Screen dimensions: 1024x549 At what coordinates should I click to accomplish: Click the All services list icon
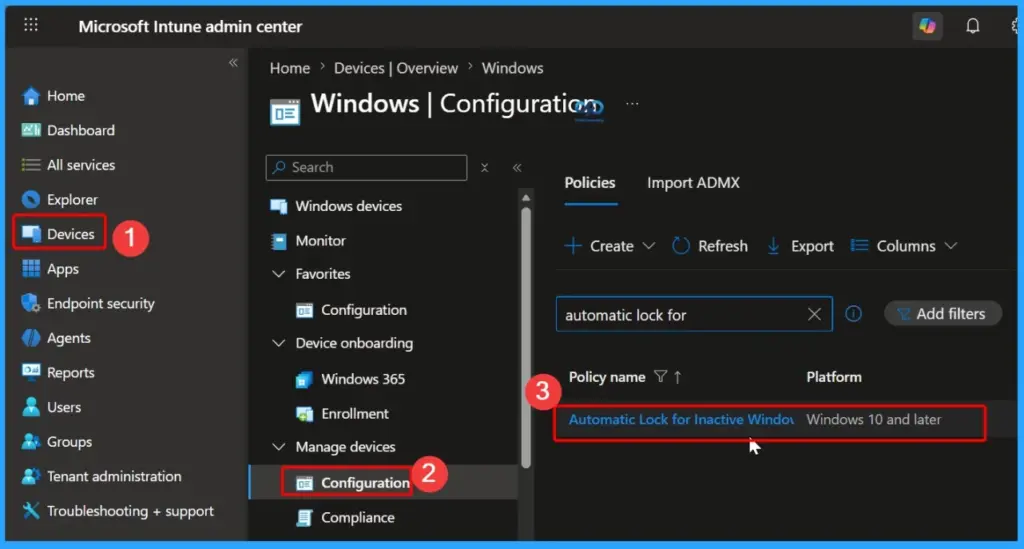pos(31,165)
